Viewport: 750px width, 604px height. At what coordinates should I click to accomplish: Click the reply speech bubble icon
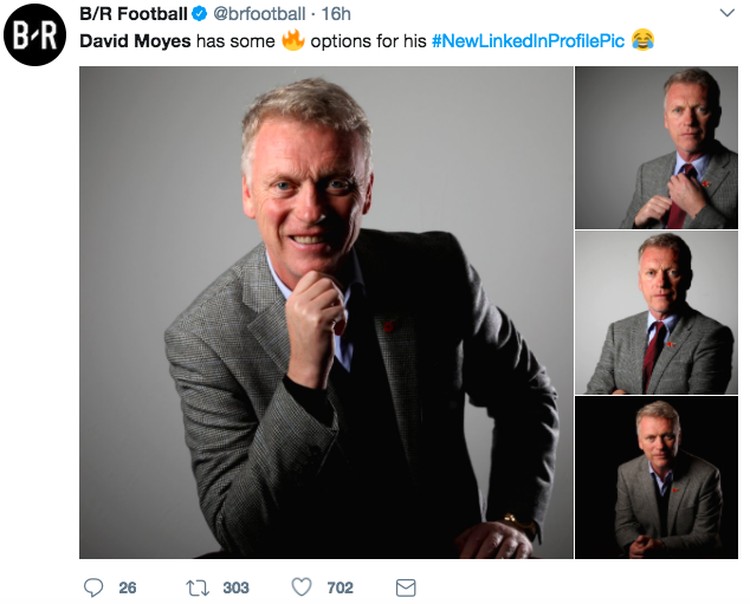(93, 587)
